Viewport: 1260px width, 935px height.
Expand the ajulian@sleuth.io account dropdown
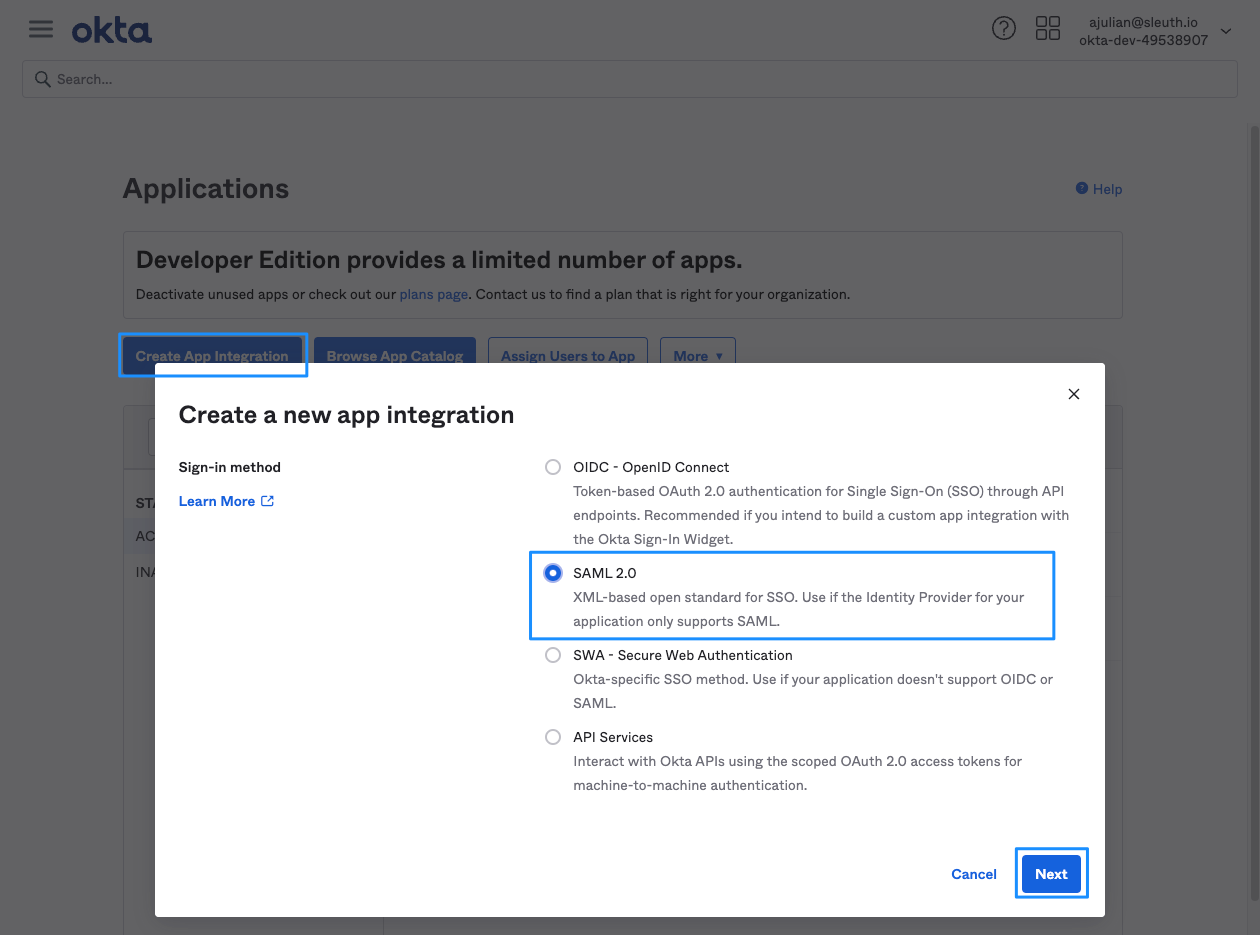click(x=1226, y=31)
